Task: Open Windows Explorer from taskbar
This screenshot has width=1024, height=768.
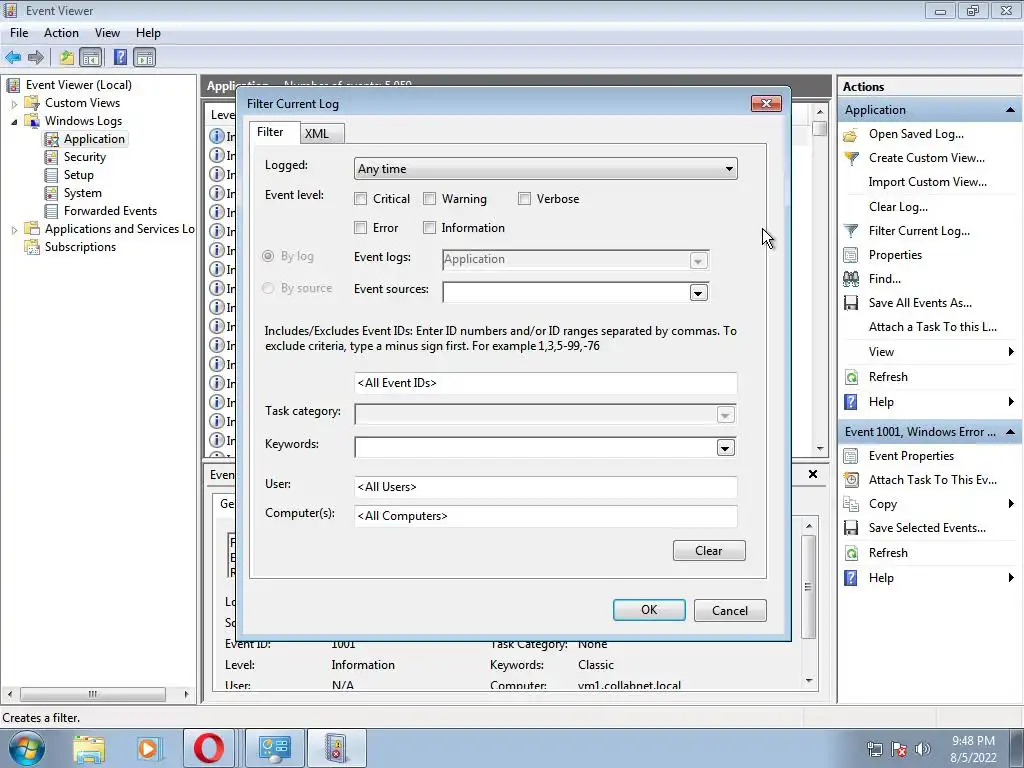Action: pyautogui.click(x=89, y=748)
